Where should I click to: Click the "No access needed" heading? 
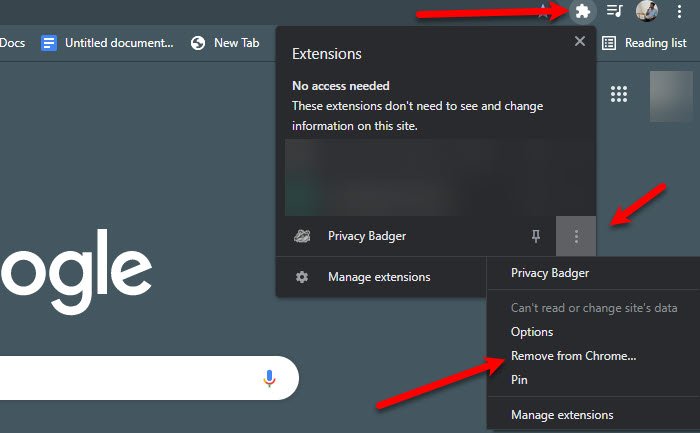[x=341, y=86]
